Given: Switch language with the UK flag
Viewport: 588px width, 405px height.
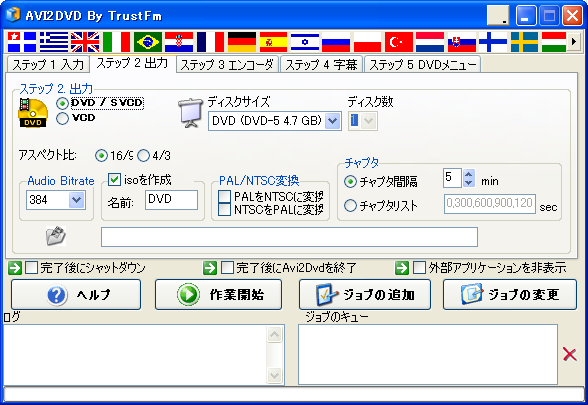Looking at the screenshot, I should coord(85,42).
